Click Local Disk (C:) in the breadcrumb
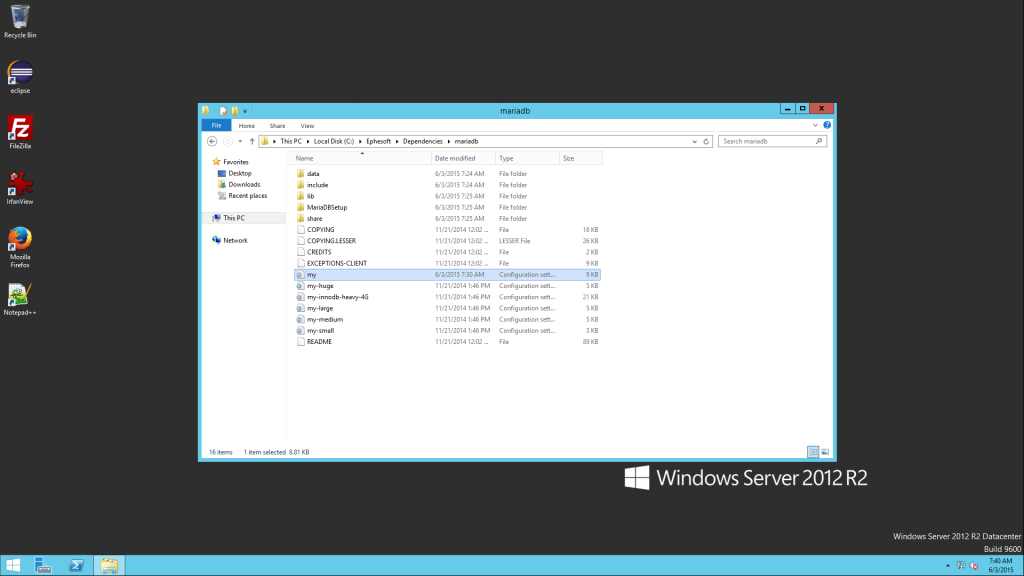The image size is (1024, 576). [x=334, y=141]
